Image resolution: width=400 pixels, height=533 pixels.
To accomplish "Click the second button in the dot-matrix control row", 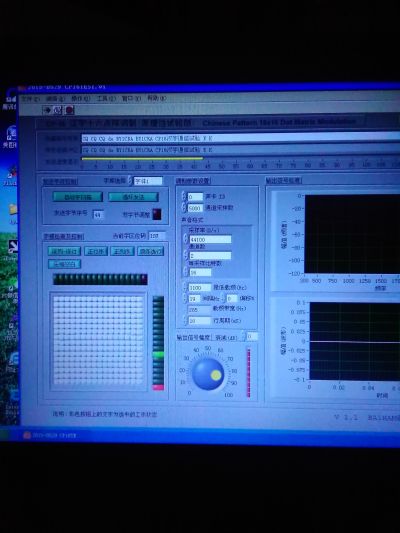I will pos(96,251).
